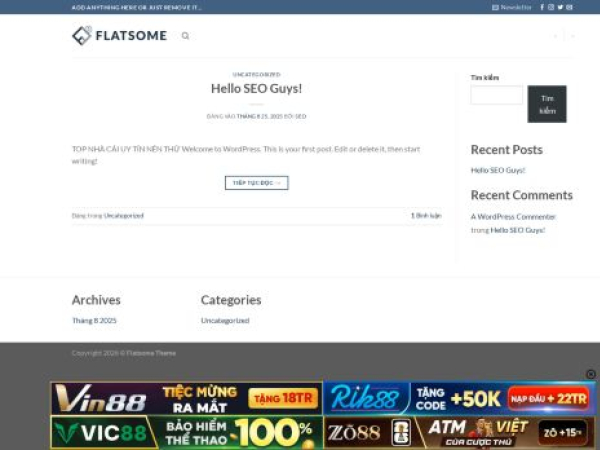Image resolution: width=600 pixels, height=450 pixels.
Task: Open Uncategorized under Categories
Action: point(225,321)
